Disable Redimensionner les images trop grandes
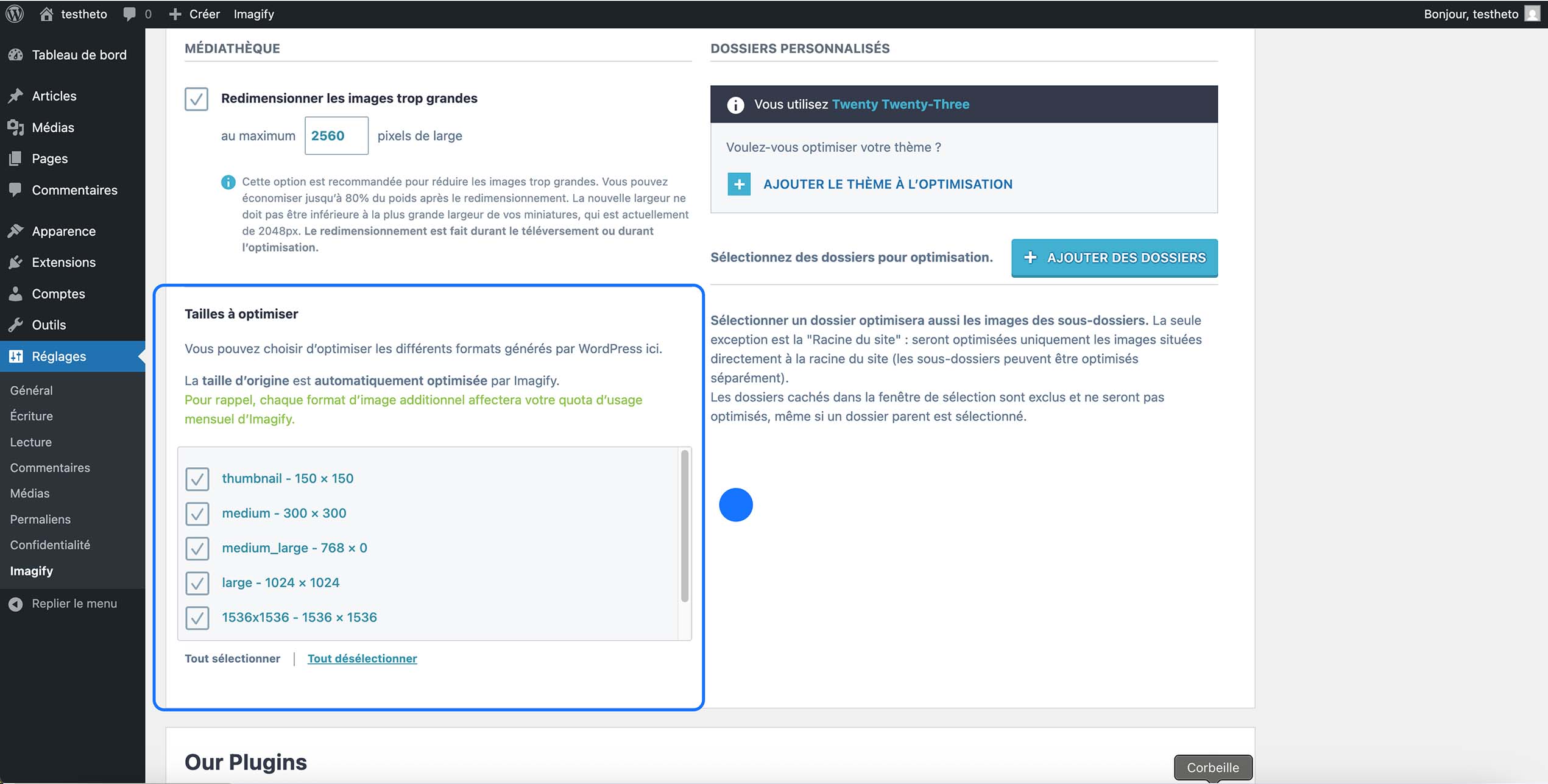 tap(196, 99)
